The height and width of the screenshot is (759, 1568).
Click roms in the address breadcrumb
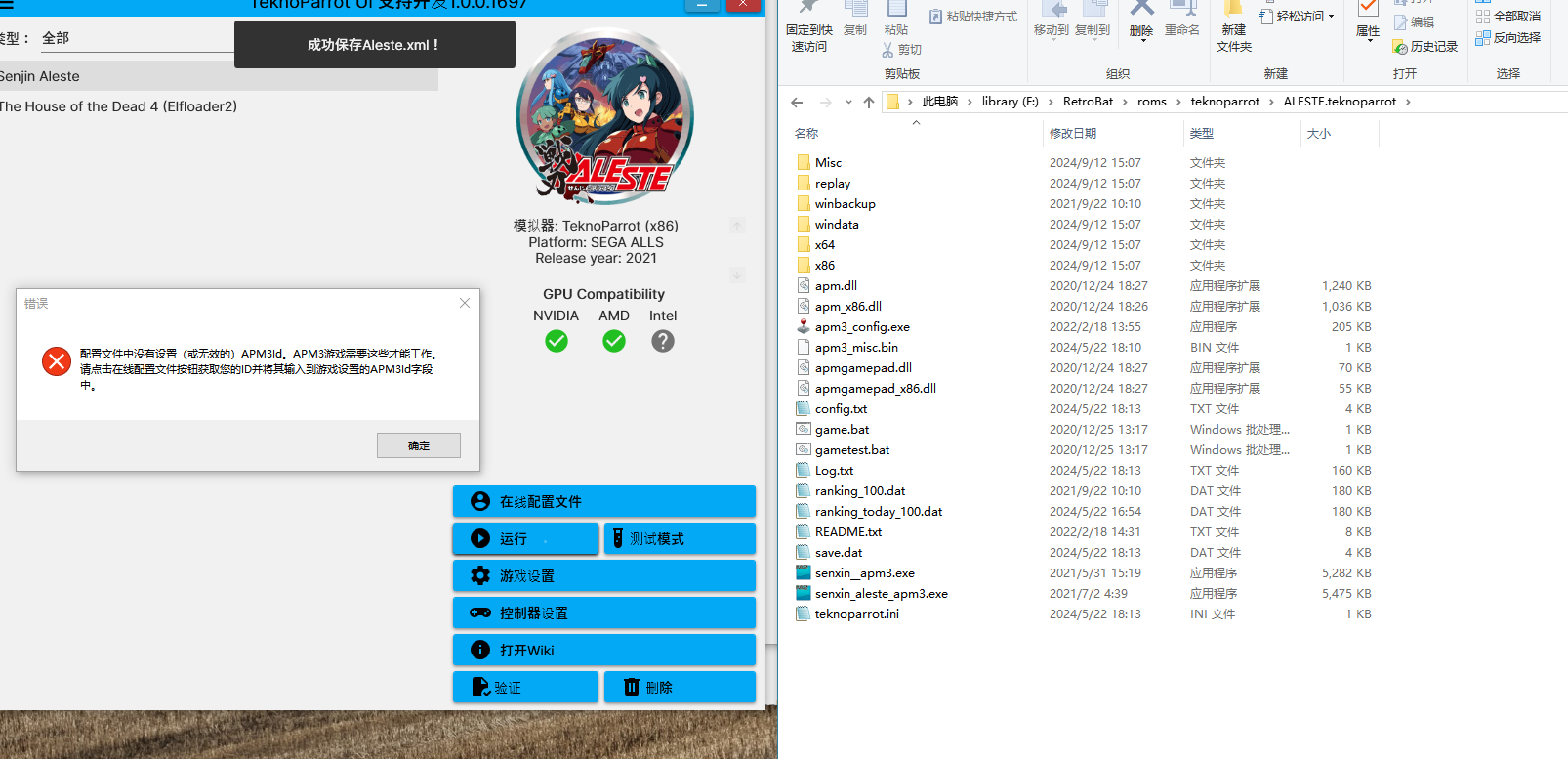tap(1152, 102)
